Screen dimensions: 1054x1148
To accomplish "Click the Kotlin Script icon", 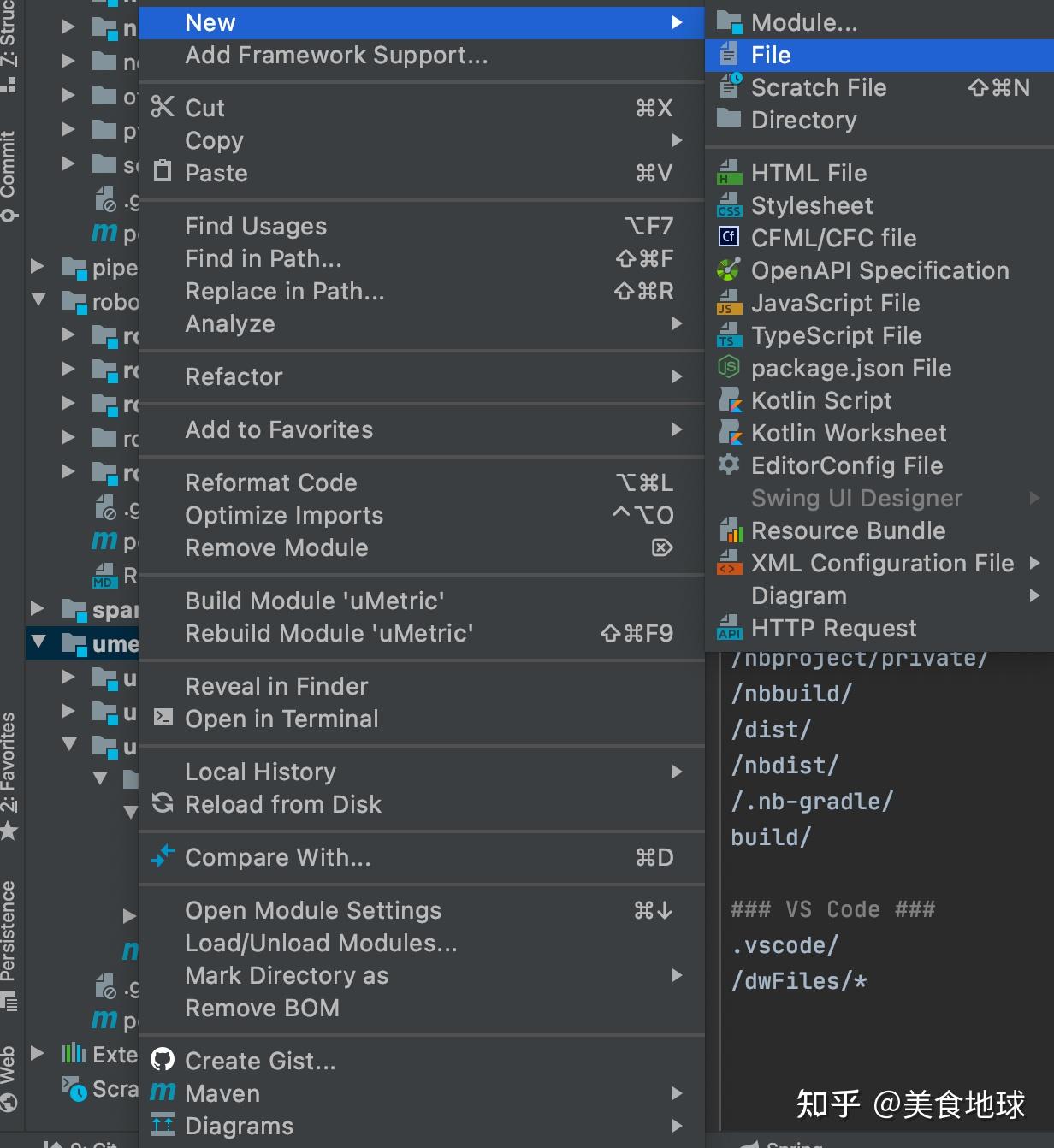I will (x=729, y=400).
